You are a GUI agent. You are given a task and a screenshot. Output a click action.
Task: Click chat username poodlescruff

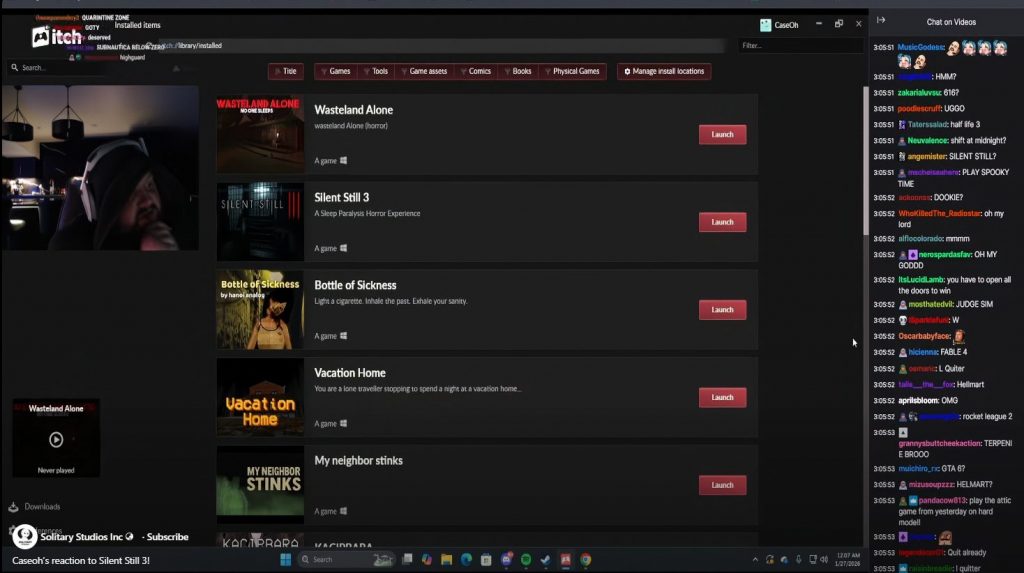(x=920, y=108)
